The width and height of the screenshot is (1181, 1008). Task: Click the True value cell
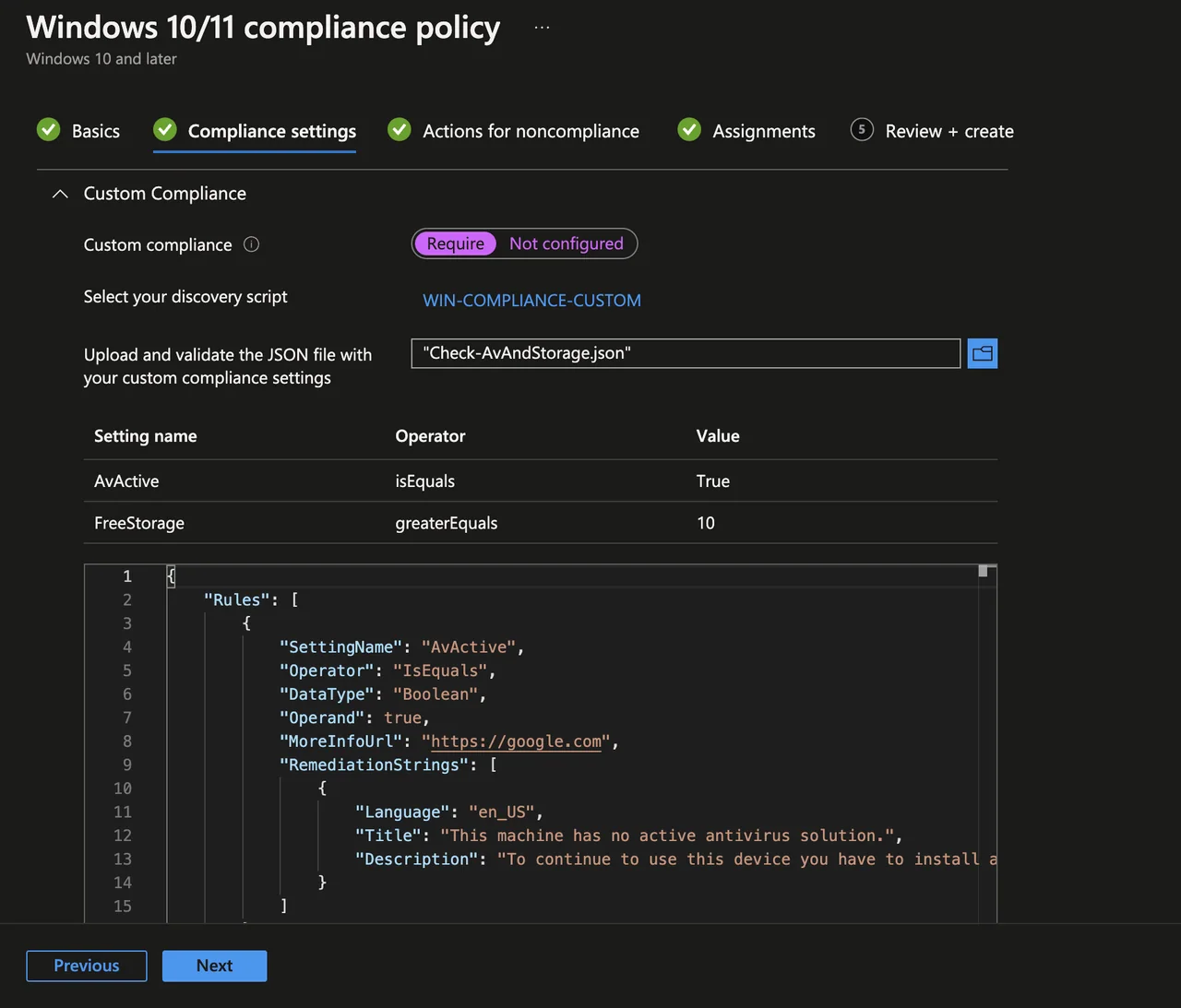[x=713, y=481]
